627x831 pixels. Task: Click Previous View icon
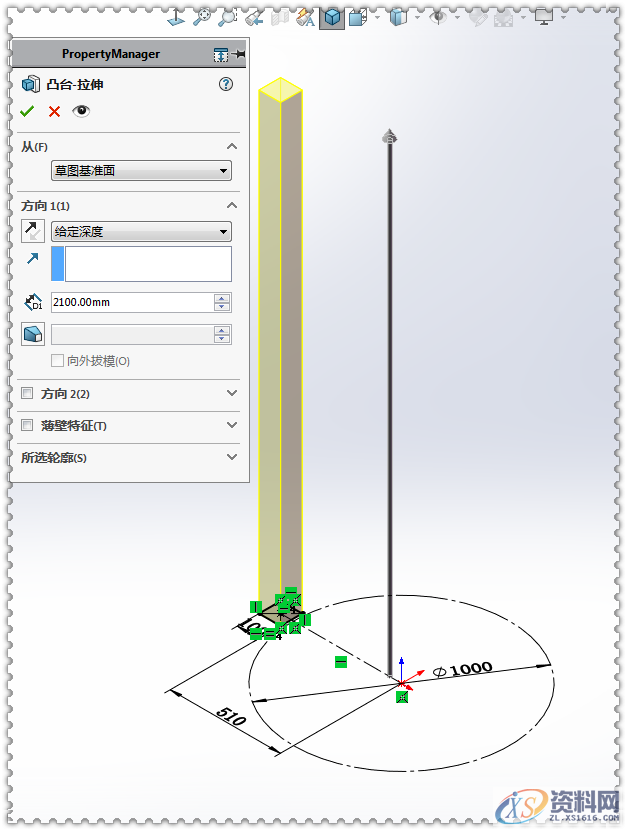click(x=254, y=18)
